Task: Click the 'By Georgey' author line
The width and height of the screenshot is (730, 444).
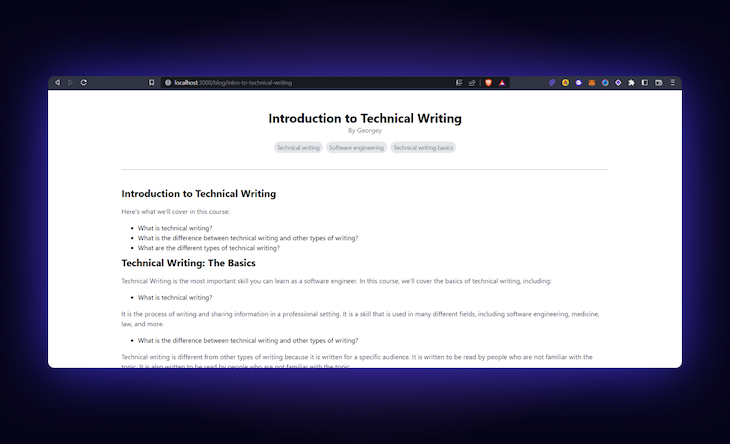Action: [365, 130]
